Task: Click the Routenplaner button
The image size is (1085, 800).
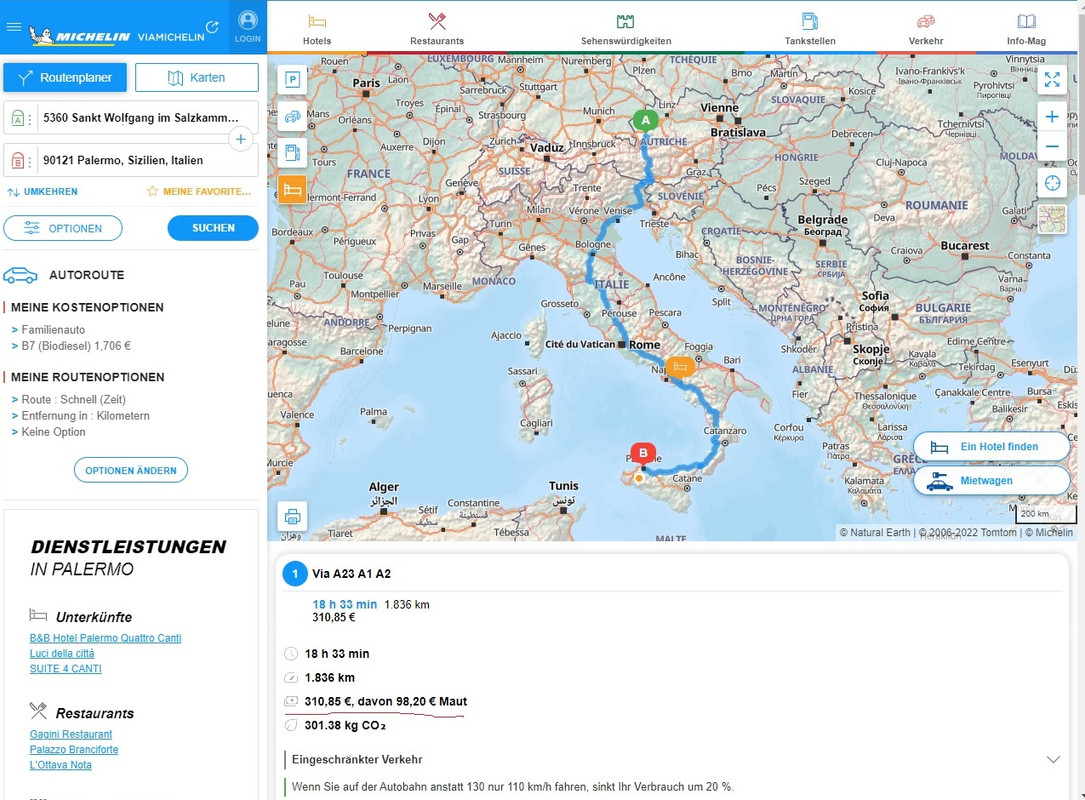Action: pyautogui.click(x=65, y=78)
